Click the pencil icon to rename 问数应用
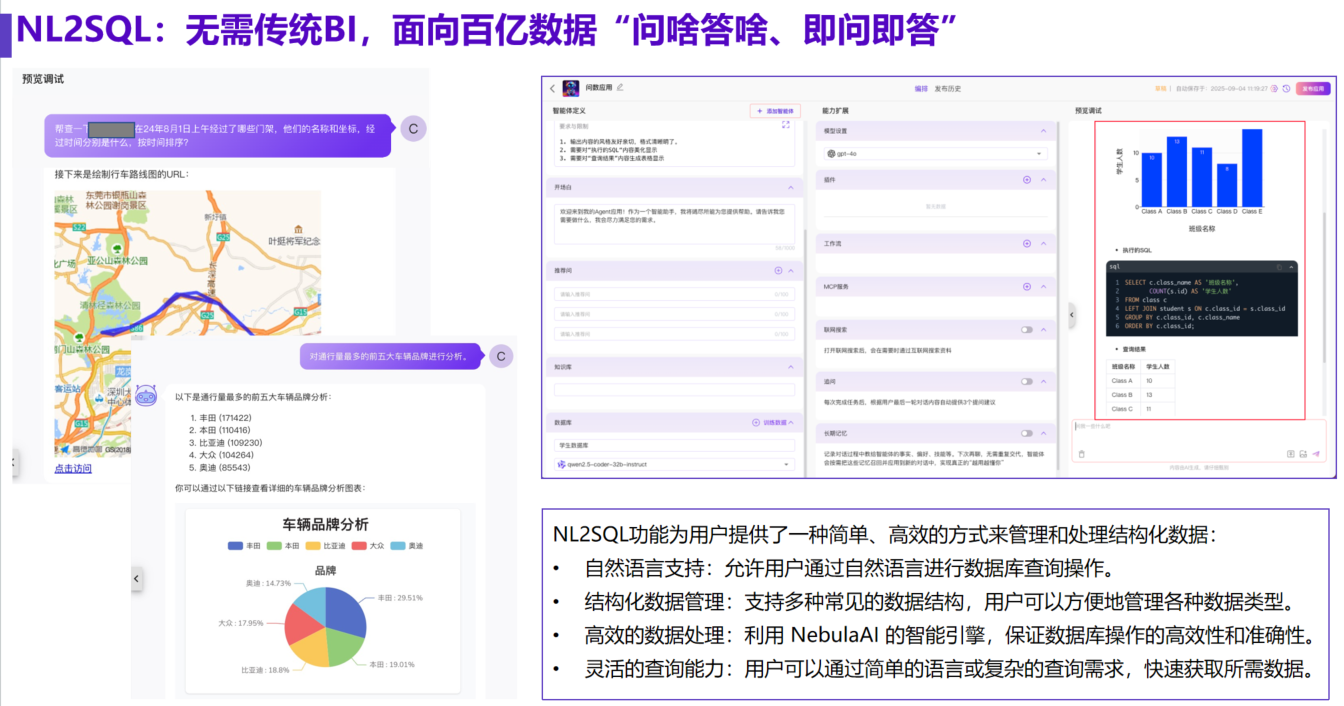The height and width of the screenshot is (706, 1344). click(620, 88)
